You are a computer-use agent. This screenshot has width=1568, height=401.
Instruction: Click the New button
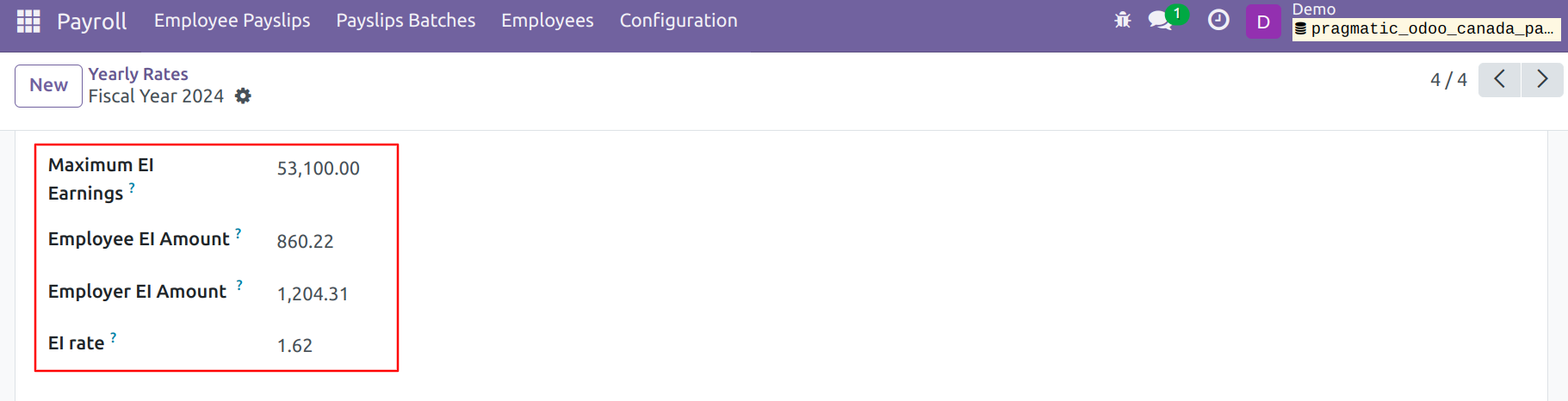click(x=48, y=85)
